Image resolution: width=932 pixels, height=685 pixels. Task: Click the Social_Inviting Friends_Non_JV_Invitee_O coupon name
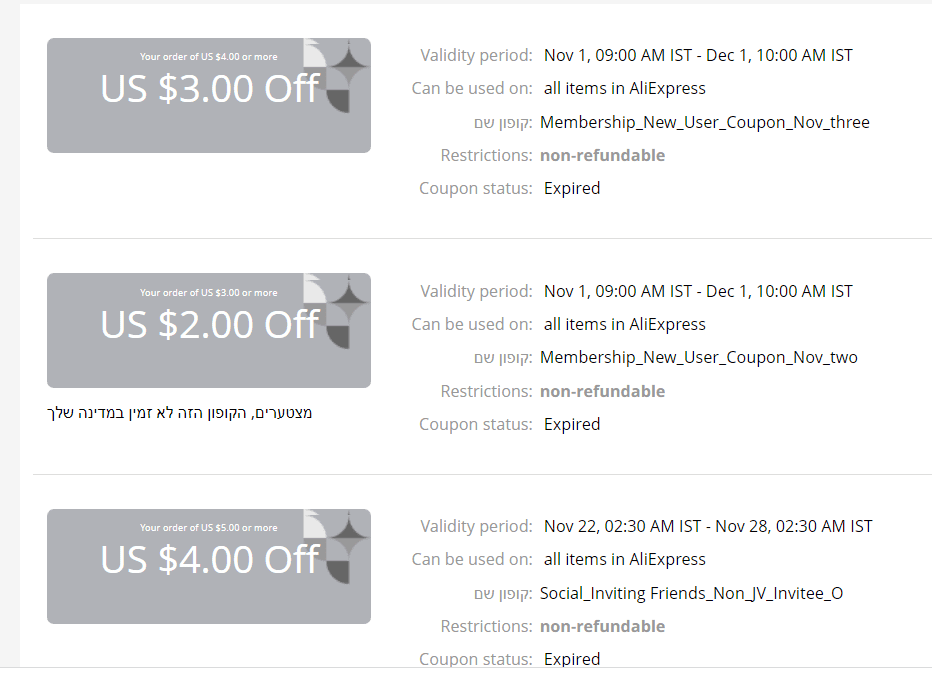[x=691, y=593]
